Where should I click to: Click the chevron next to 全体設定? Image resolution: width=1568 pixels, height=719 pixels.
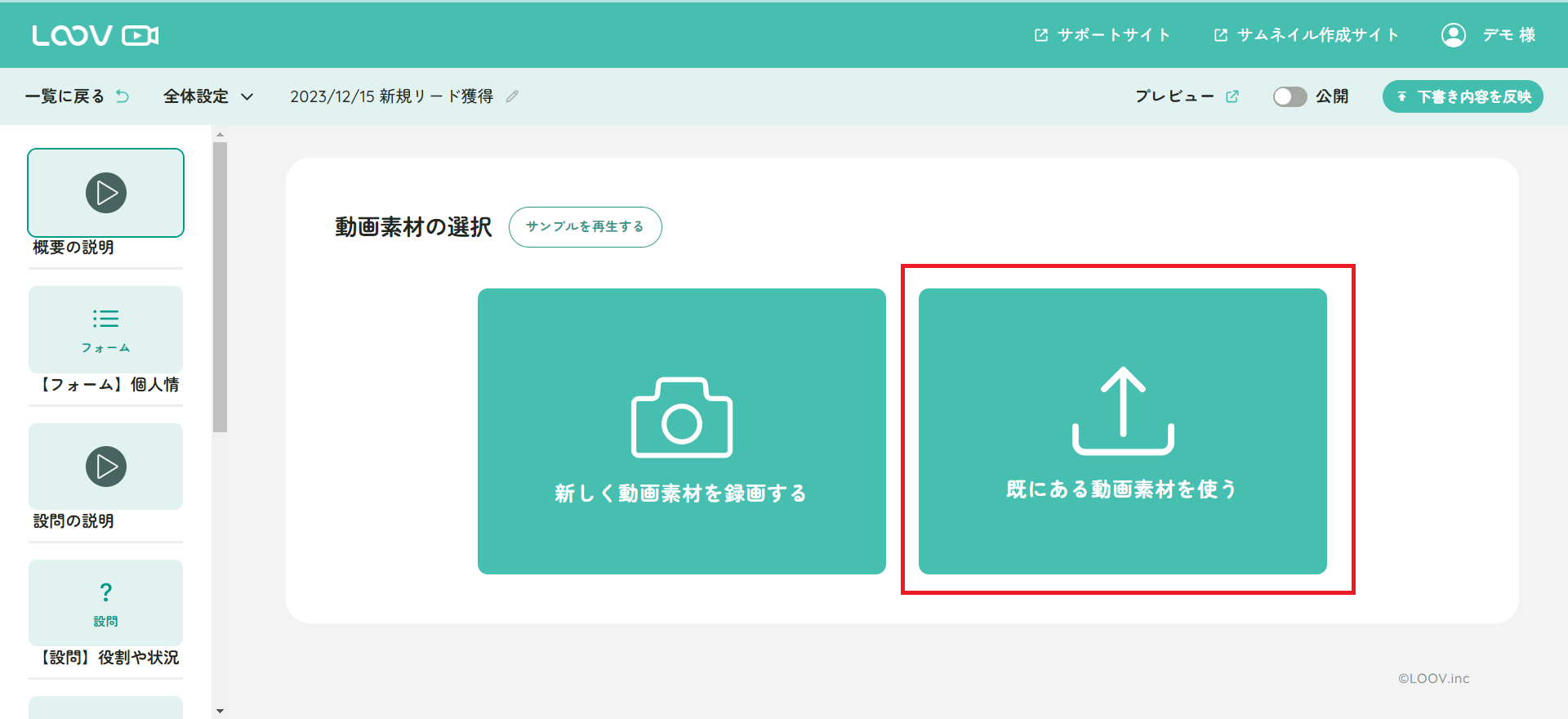point(247,96)
